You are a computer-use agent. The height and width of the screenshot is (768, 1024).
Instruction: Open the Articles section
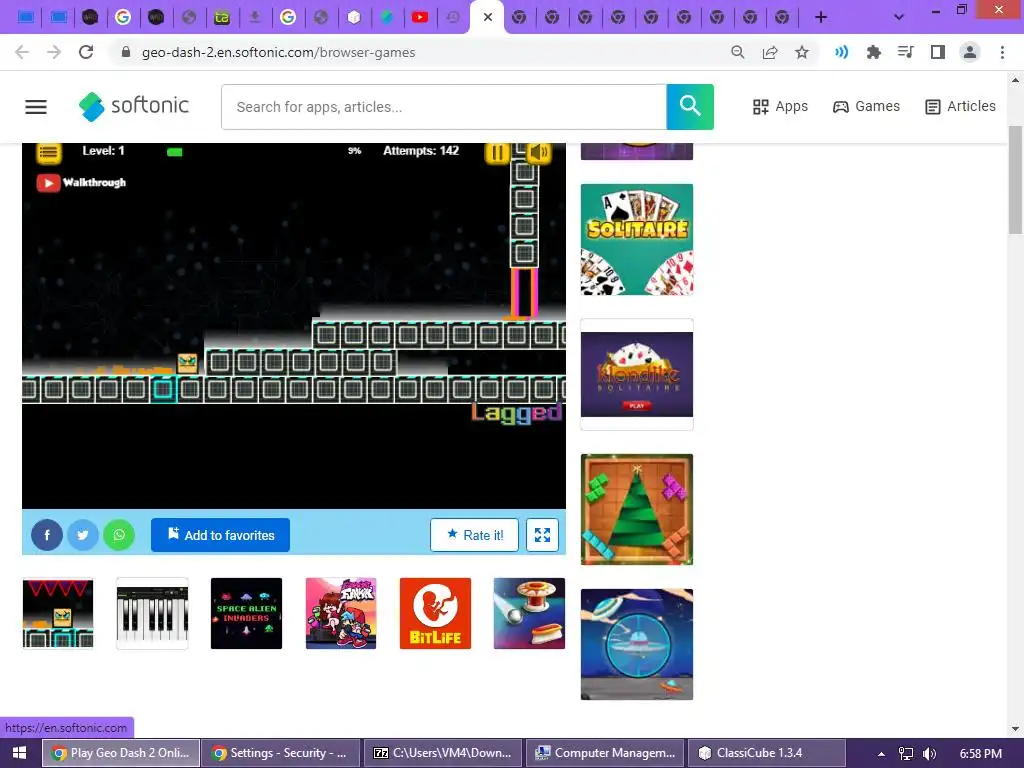[x=960, y=106]
